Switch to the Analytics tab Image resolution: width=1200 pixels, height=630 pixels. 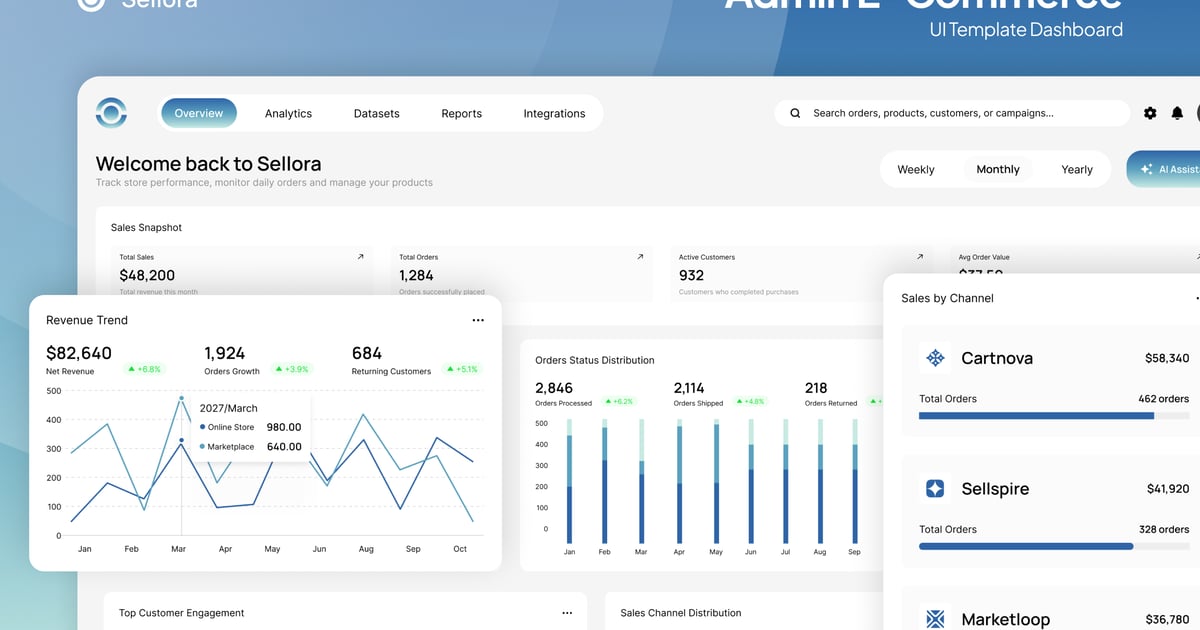click(288, 113)
